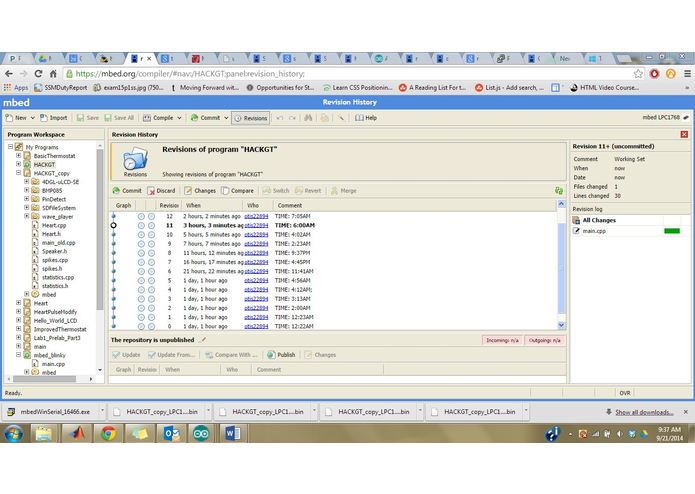The image size is (695, 494).
Task: Select the first radio circle in revision 7 row
Action: 141,262
